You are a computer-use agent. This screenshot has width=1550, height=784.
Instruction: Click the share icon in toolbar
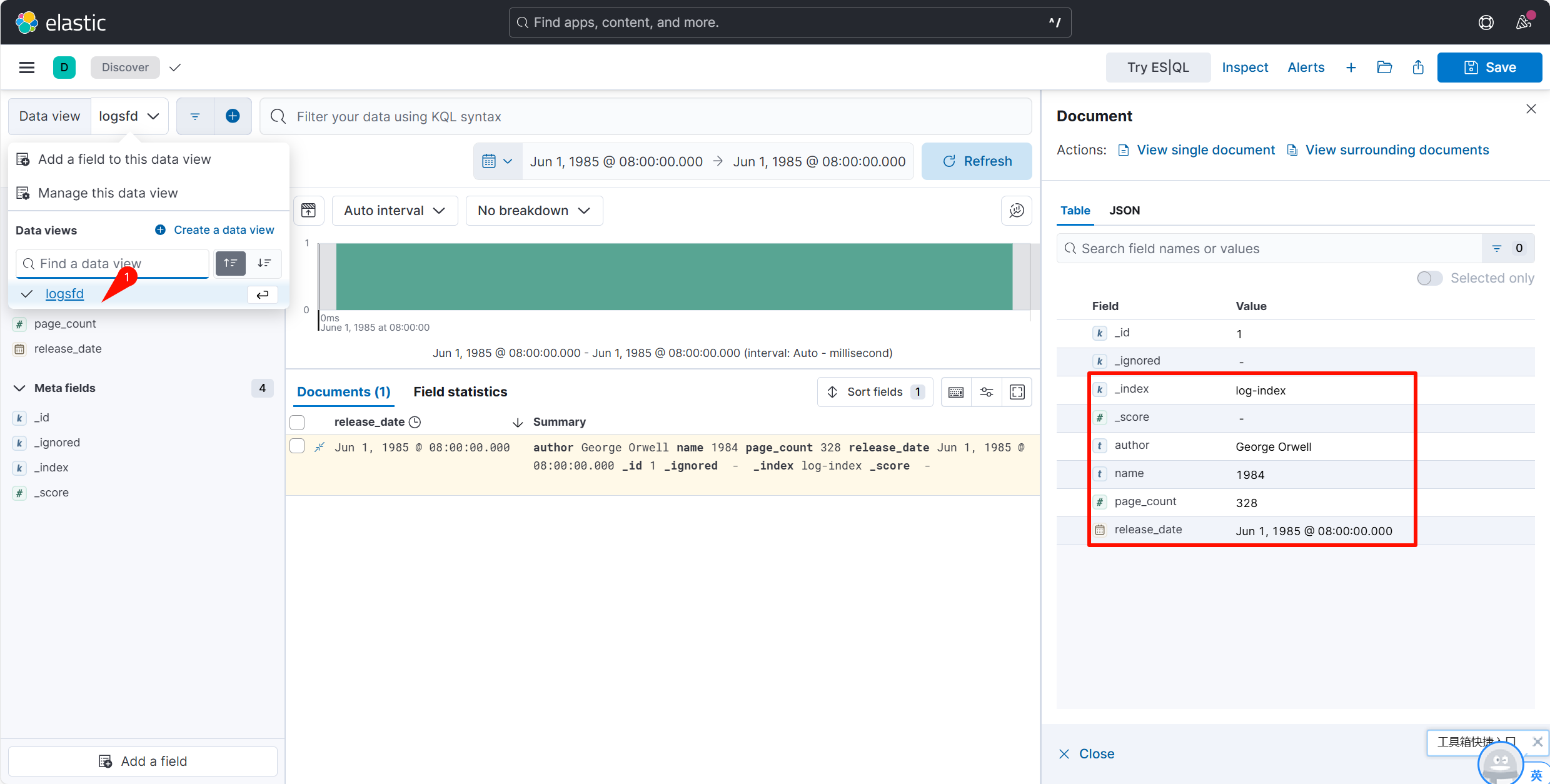(1418, 68)
